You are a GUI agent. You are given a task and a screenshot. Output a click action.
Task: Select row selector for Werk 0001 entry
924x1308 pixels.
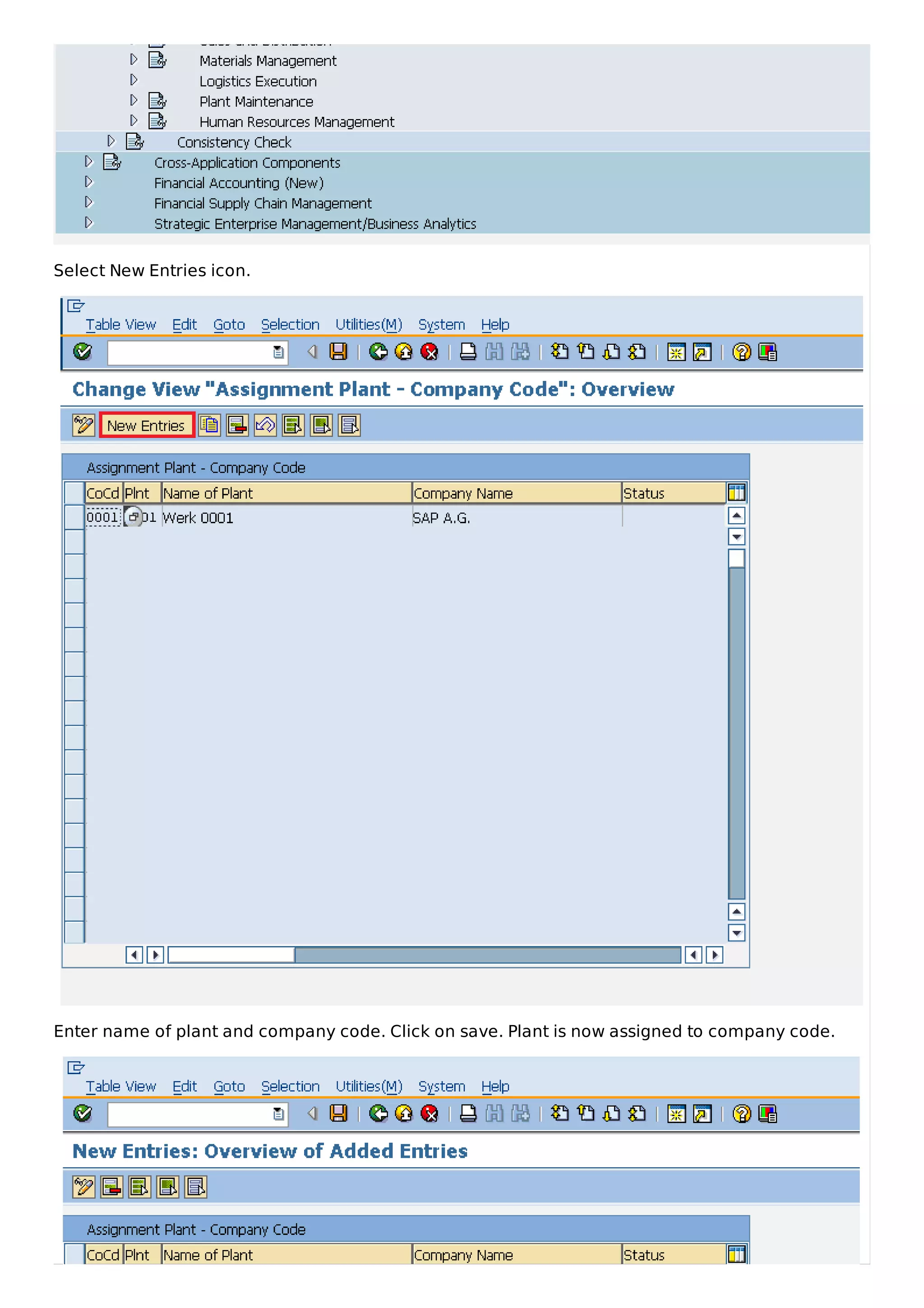point(74,517)
